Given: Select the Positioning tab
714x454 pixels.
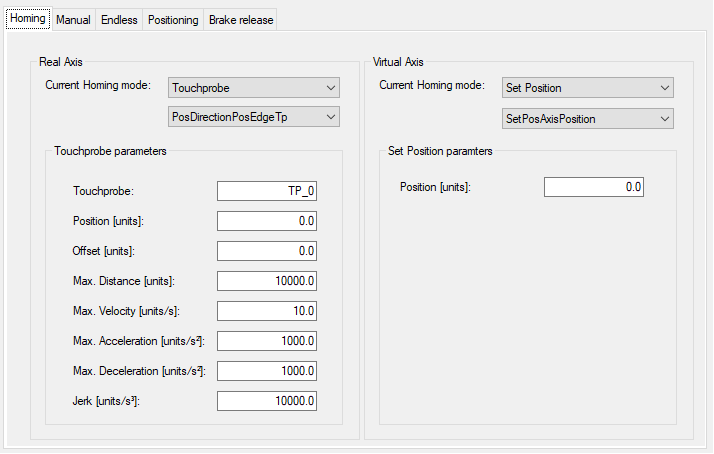Looking at the screenshot, I should tap(173, 20).
